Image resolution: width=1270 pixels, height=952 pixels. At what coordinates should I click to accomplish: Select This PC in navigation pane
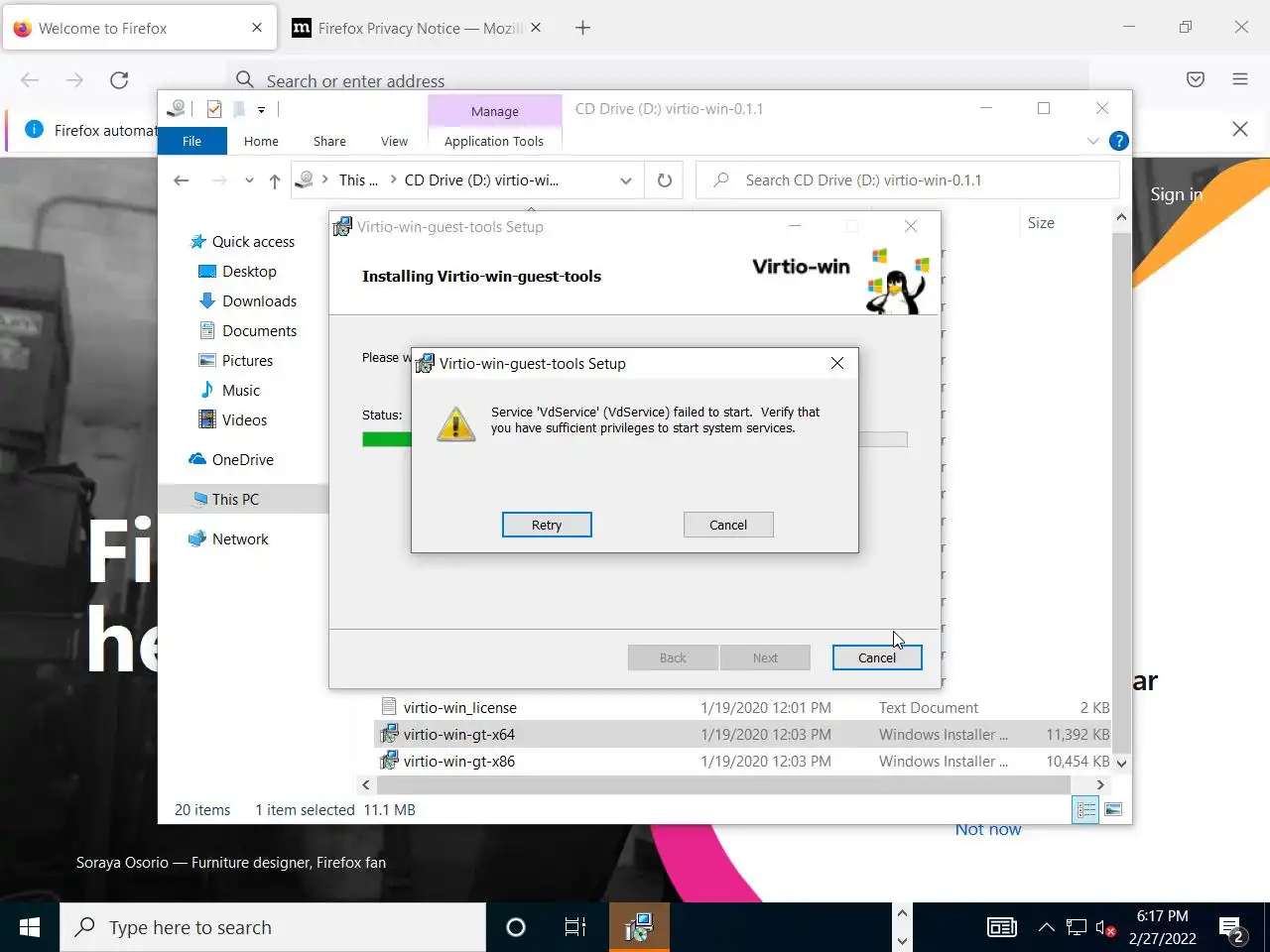(x=235, y=500)
